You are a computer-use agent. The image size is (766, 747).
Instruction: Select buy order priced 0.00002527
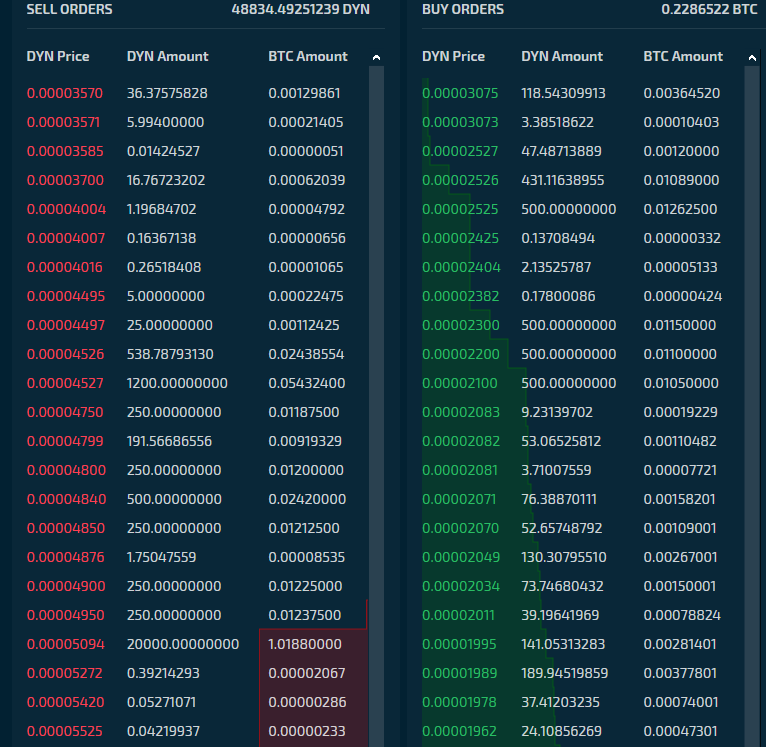click(x=583, y=151)
